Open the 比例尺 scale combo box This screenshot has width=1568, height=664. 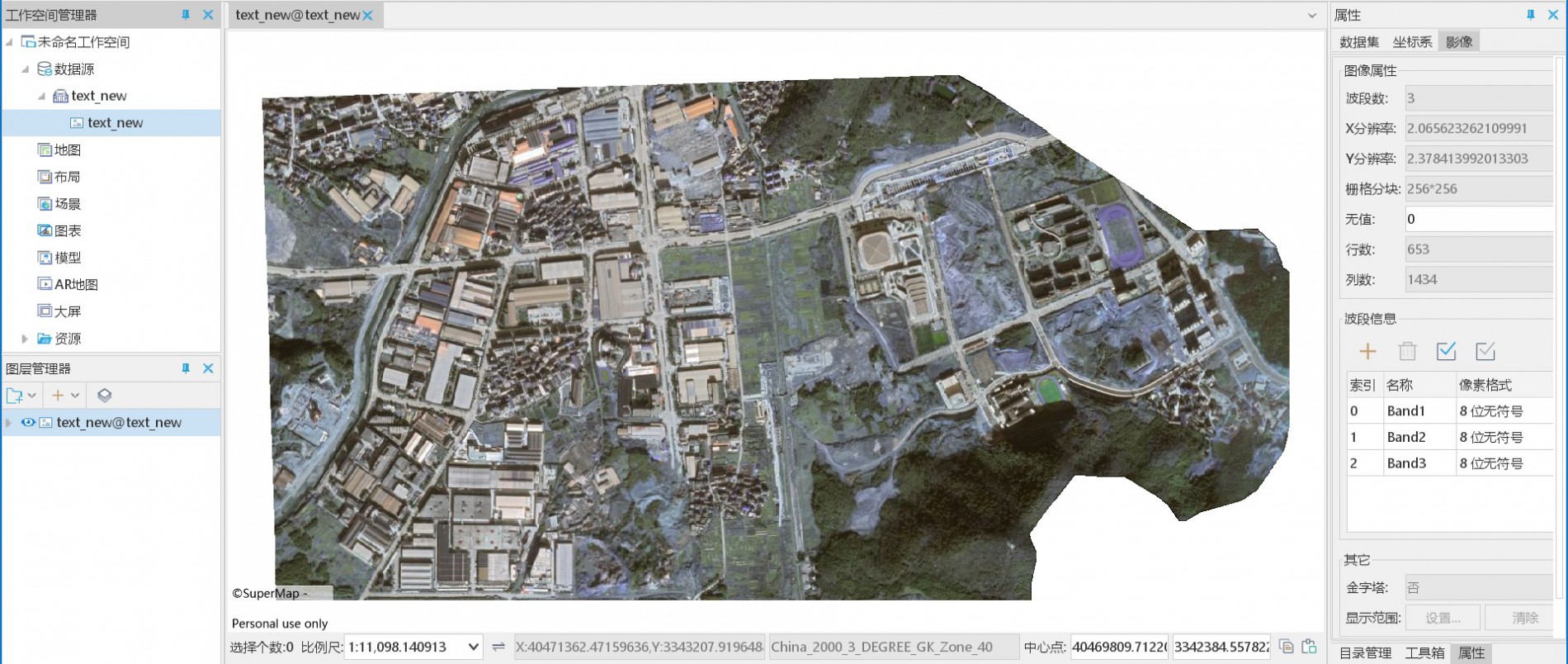click(413, 647)
